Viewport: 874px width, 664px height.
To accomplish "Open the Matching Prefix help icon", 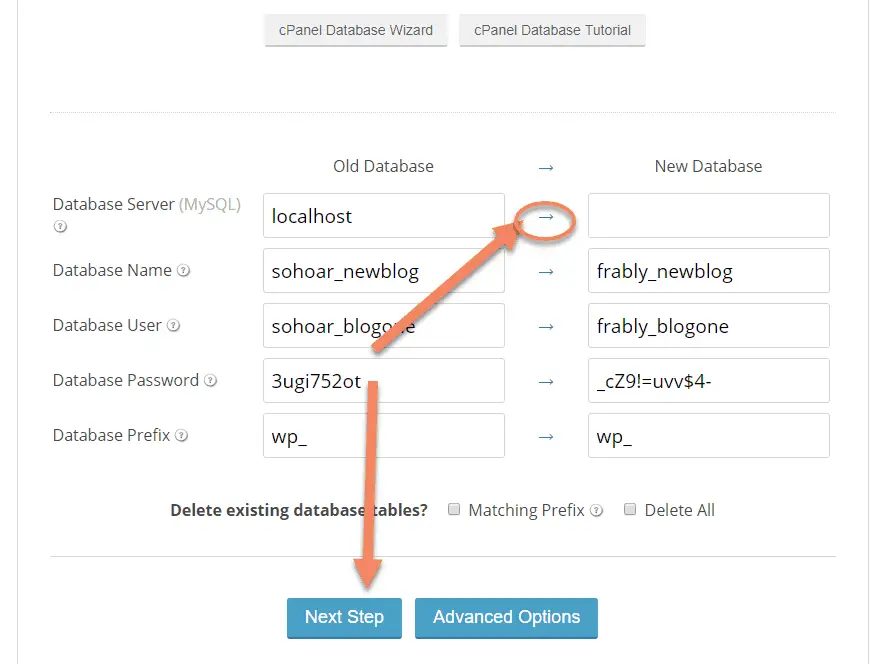I will pyautogui.click(x=597, y=510).
